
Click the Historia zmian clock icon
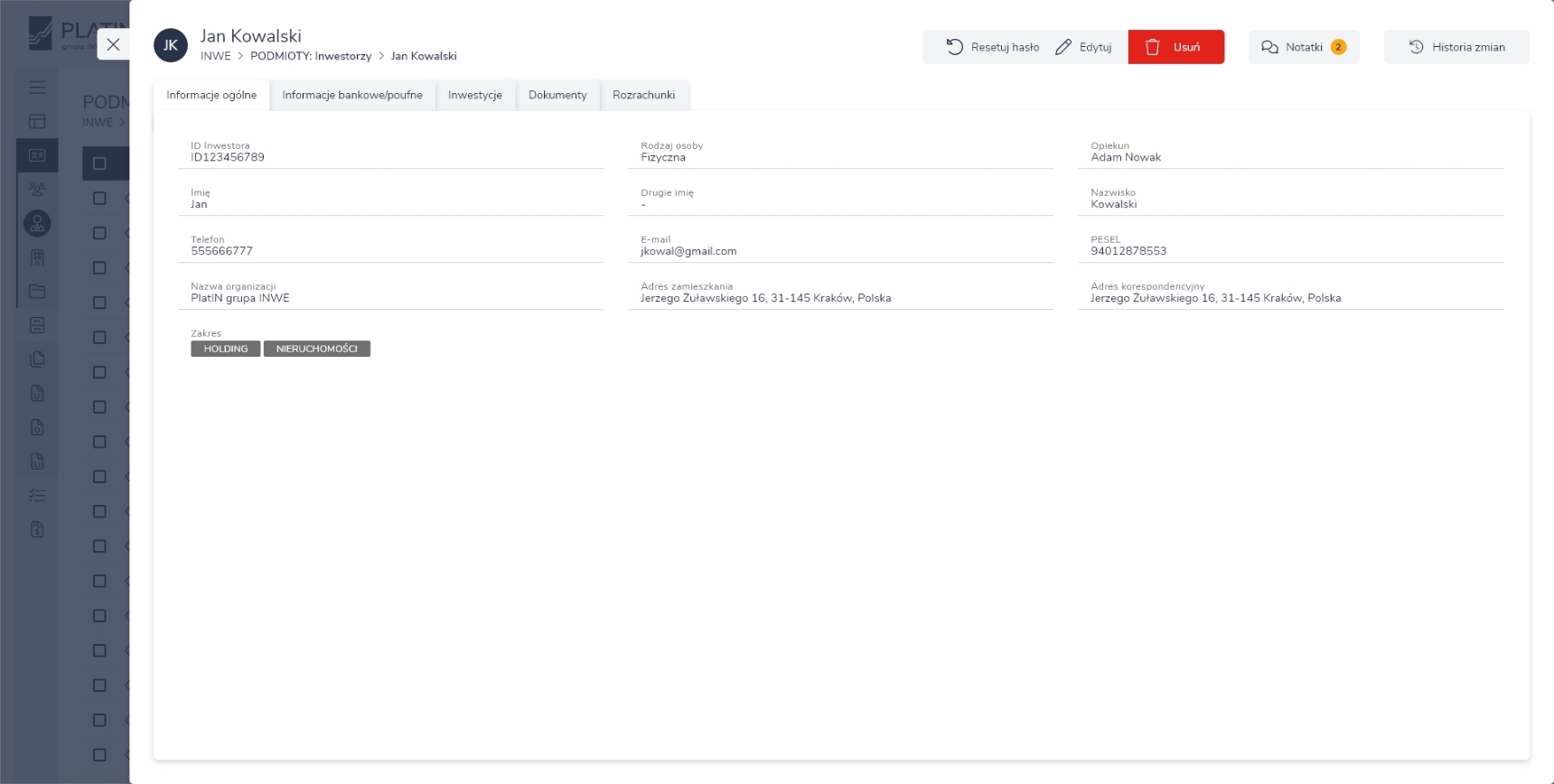1416,47
